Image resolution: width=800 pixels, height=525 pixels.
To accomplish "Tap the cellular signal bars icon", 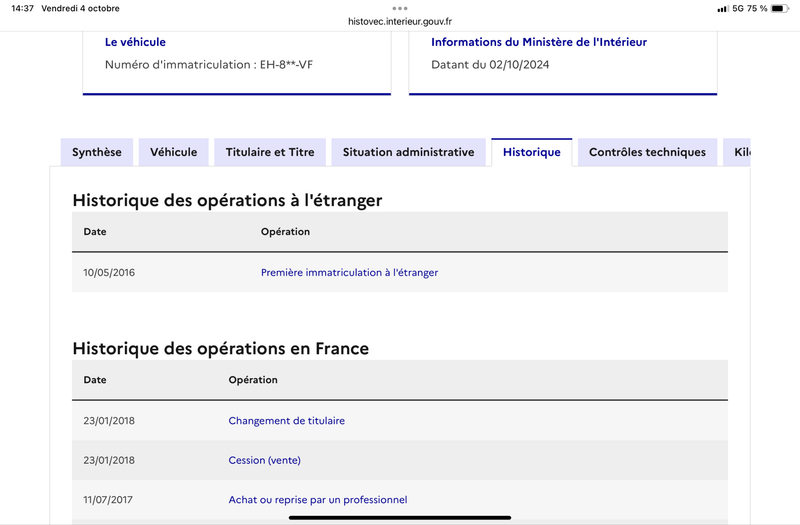I will pyautogui.click(x=722, y=9).
